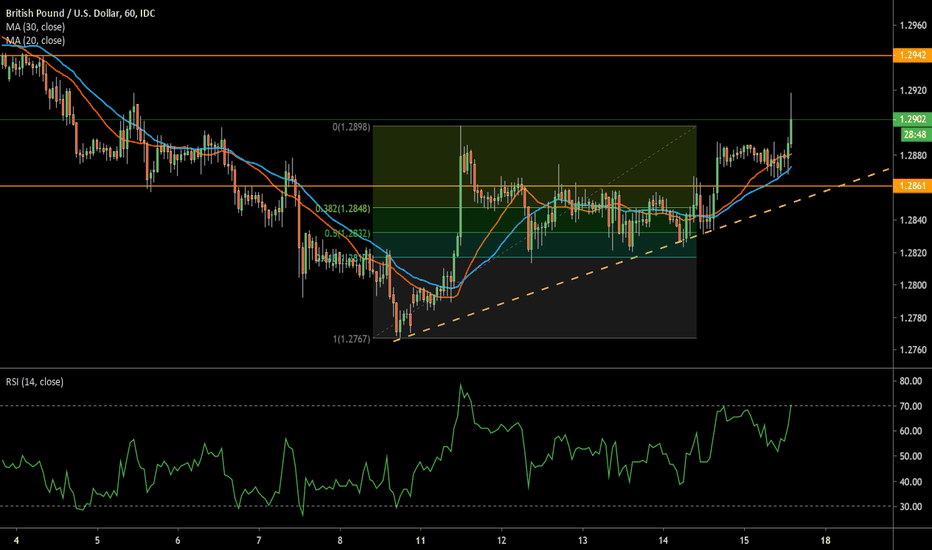Click the 30.00 RSI scale label

[910, 506]
